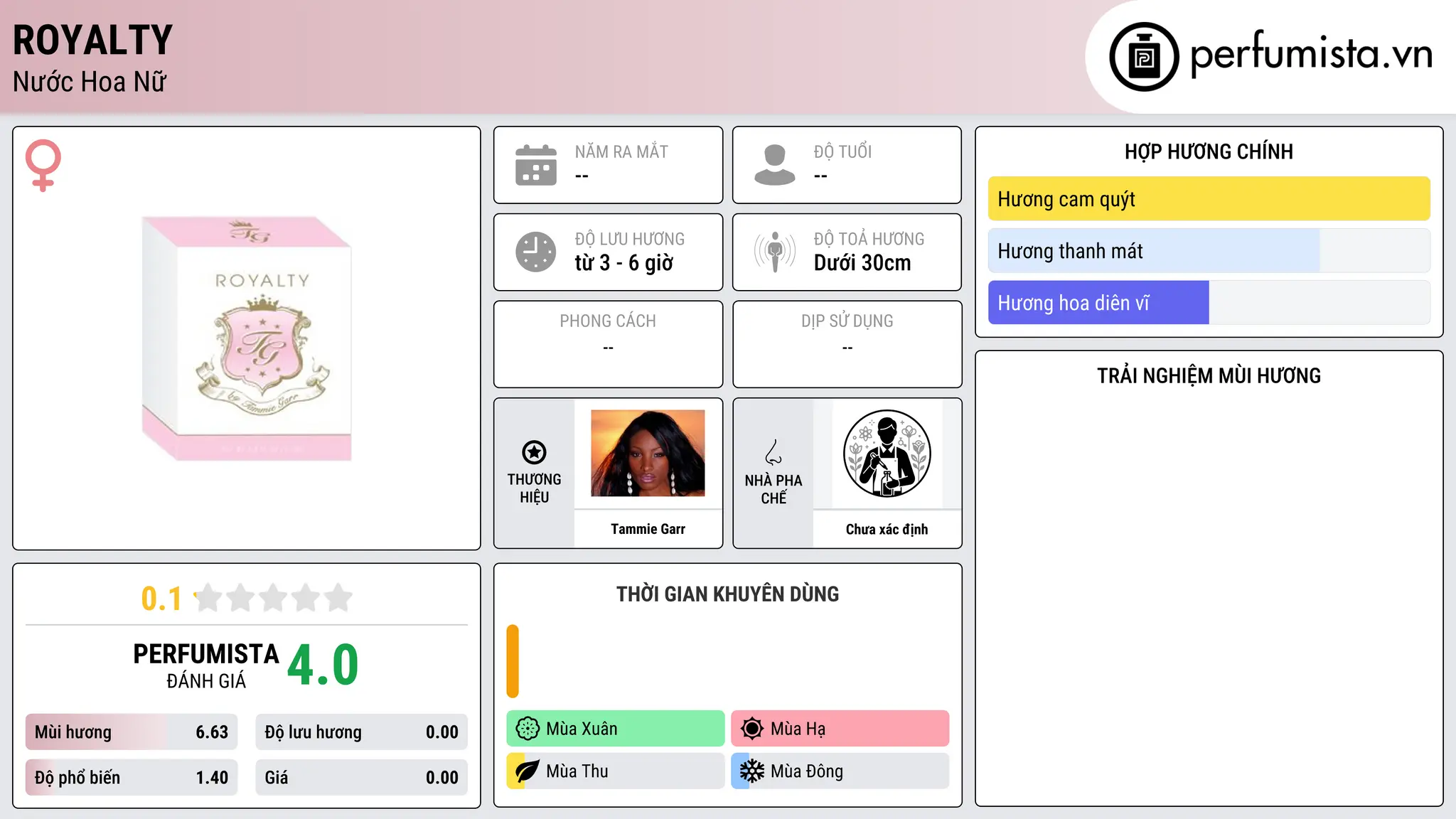Viewport: 1456px width, 819px height.
Task: Click the yellow Hương cam quýt accord bar
Action: tap(1209, 199)
